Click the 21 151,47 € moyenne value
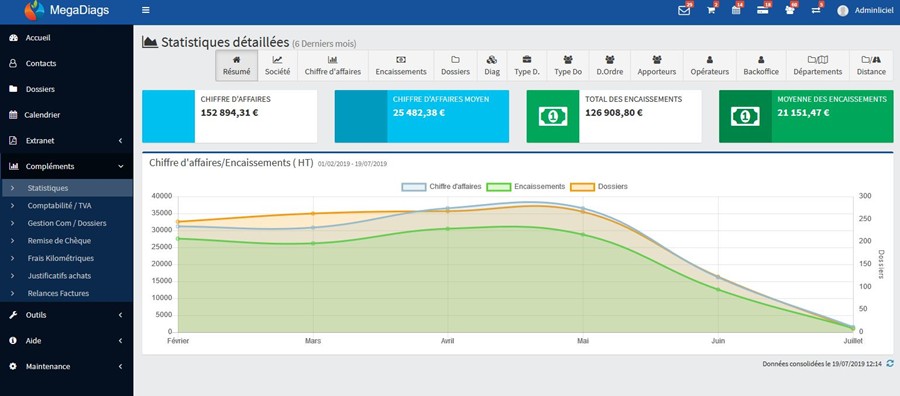This screenshot has width=900, height=396. tap(803, 112)
